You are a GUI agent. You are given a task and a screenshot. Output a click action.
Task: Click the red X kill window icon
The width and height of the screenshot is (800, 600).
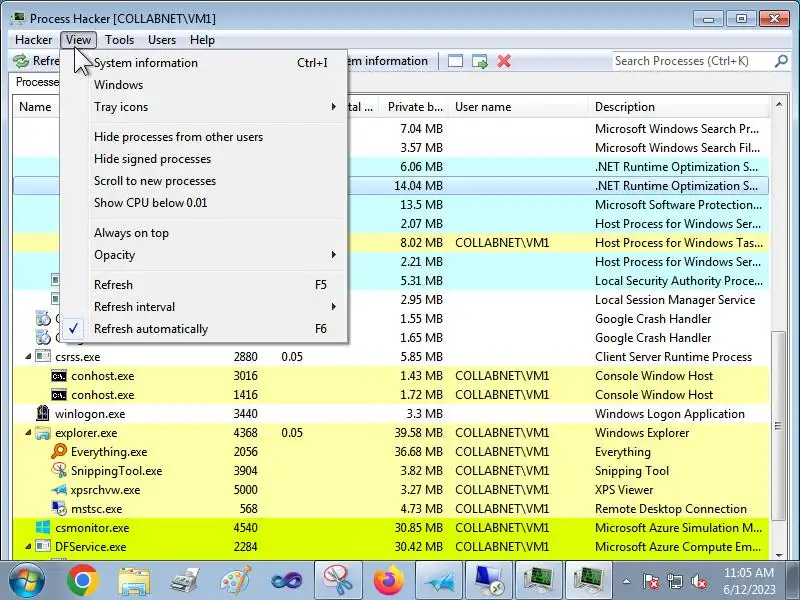(504, 61)
